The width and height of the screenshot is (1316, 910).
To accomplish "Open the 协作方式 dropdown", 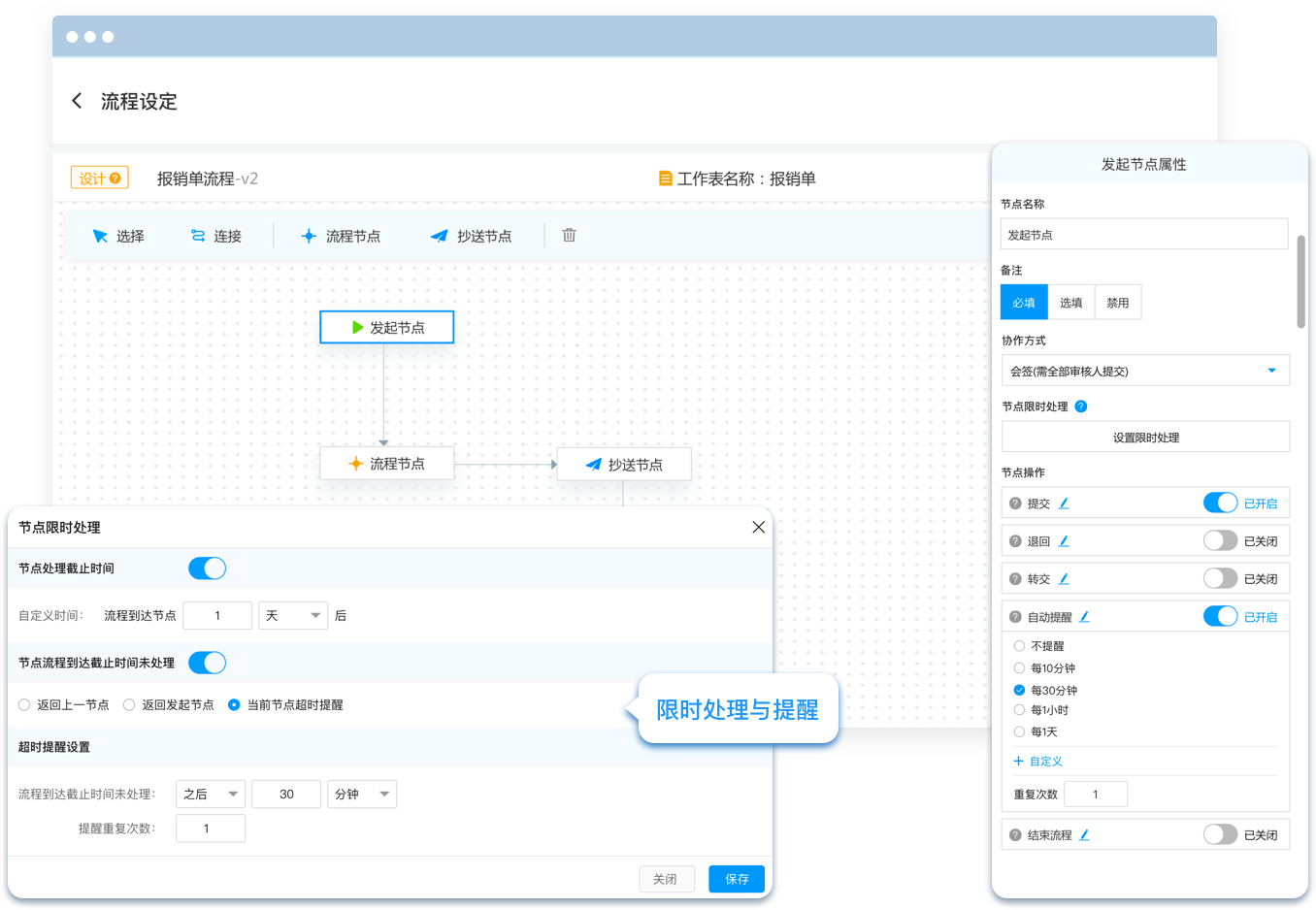I will pos(1145,371).
